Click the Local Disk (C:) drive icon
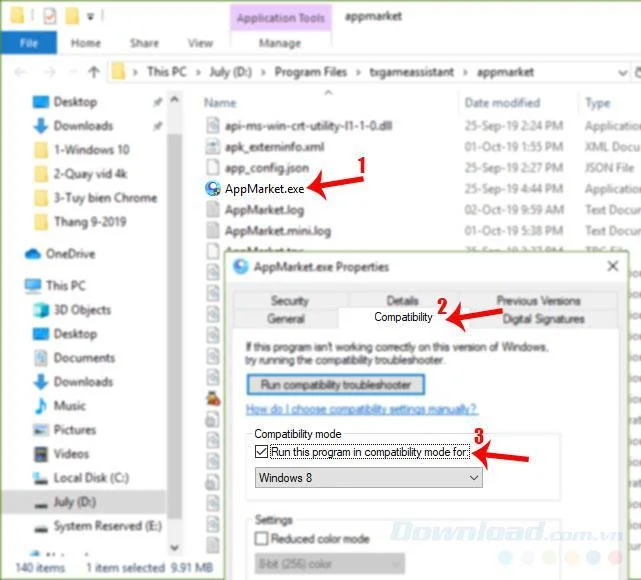The height and width of the screenshot is (580, 641). 41,478
